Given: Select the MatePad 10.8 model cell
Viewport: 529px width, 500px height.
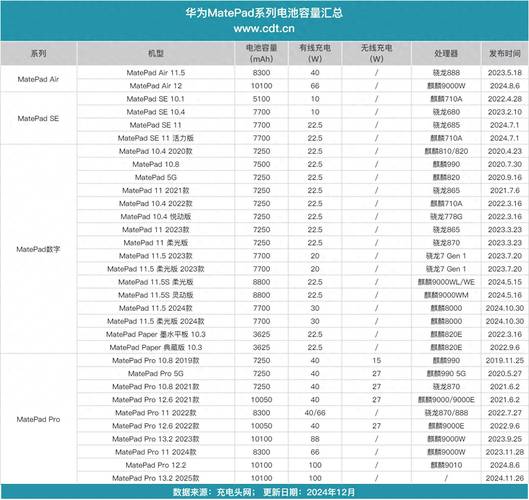Looking at the screenshot, I should 156,164.
